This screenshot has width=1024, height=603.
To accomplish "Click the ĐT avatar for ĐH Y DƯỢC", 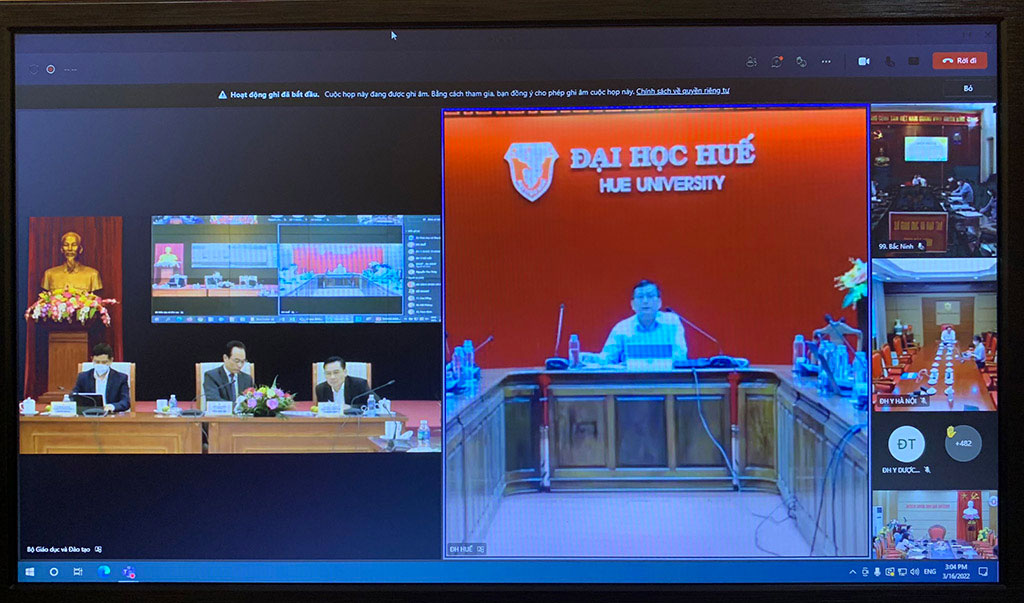I will (906, 444).
